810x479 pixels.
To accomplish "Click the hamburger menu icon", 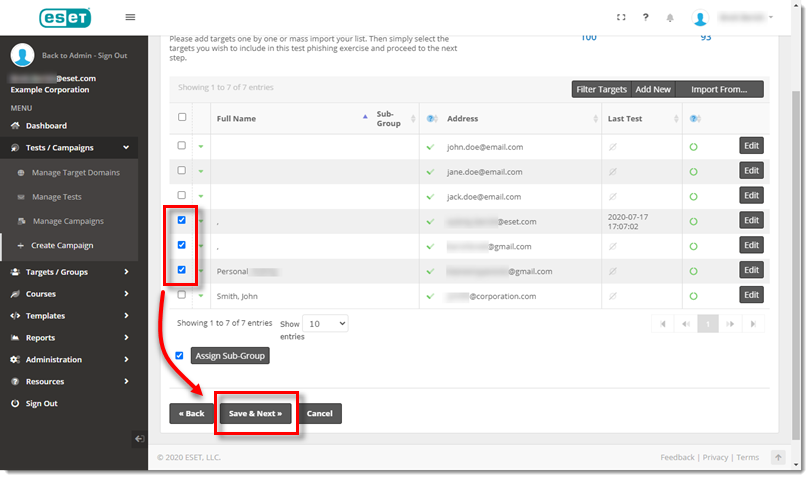I will 130,17.
